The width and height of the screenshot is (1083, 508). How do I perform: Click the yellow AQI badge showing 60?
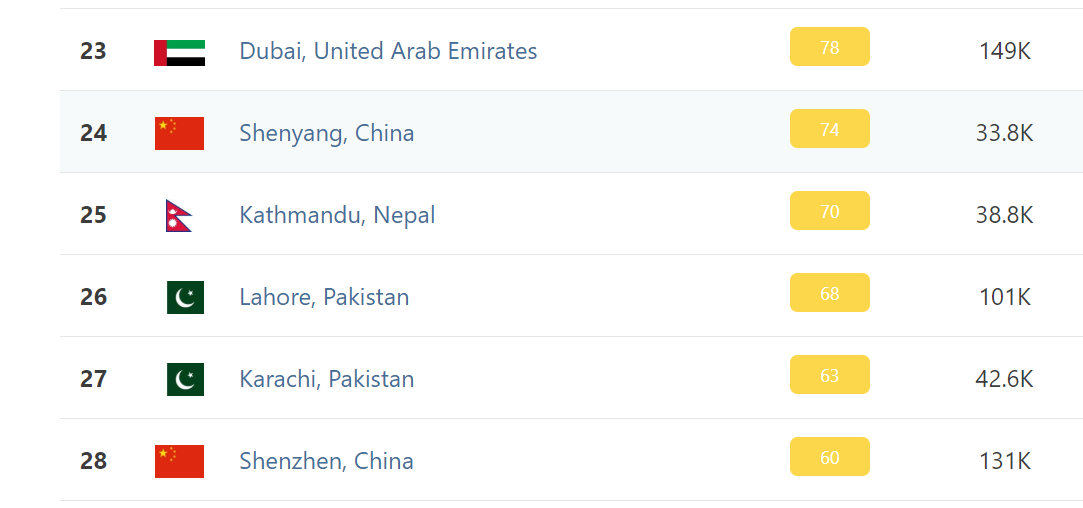click(830, 456)
